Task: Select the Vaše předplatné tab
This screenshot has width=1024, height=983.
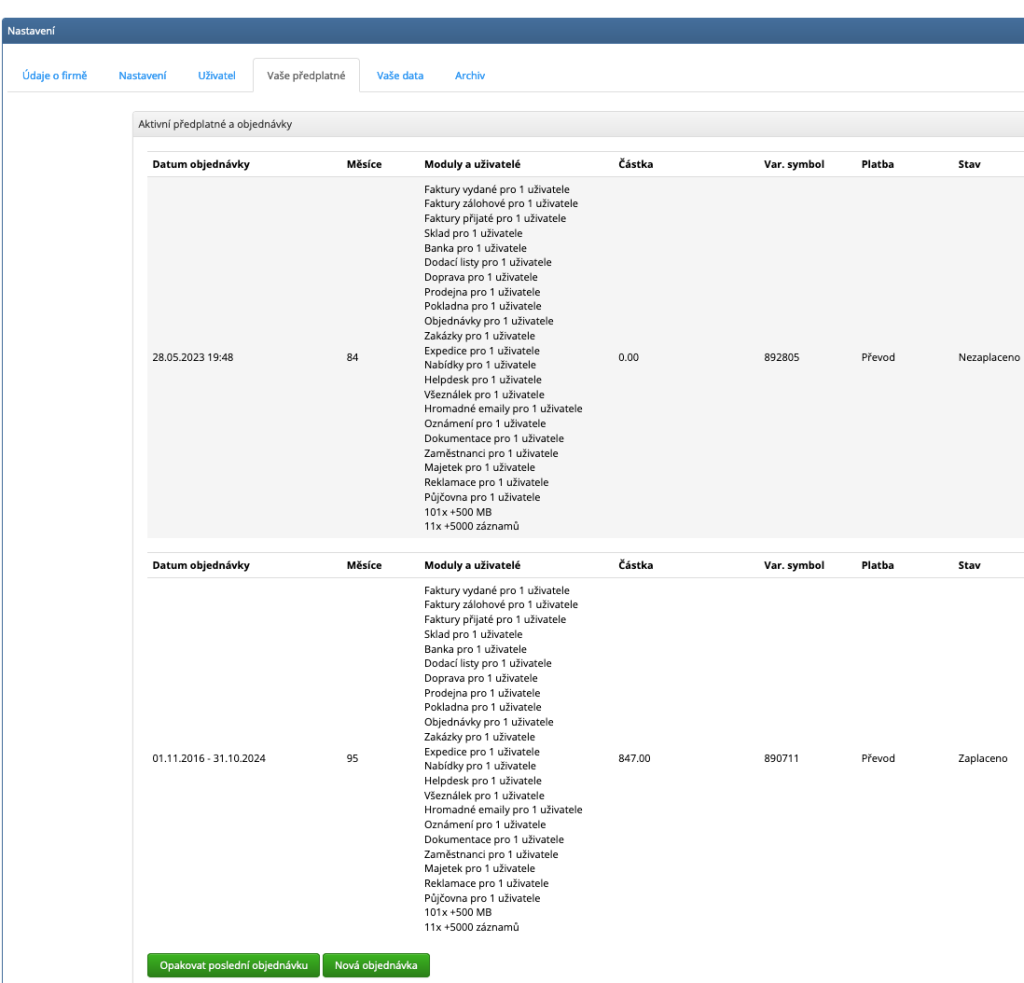Action: [x=306, y=76]
